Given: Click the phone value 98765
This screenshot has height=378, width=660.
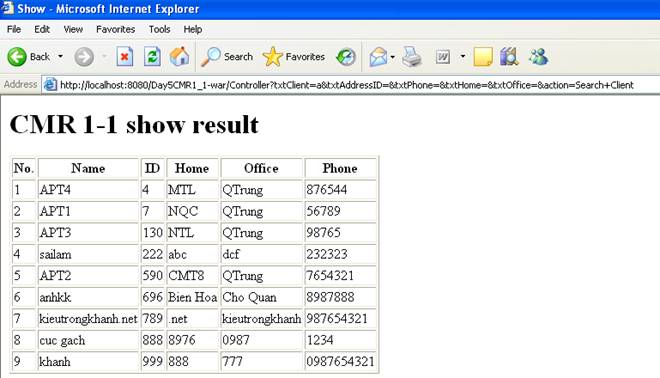Looking at the screenshot, I should [323, 233].
